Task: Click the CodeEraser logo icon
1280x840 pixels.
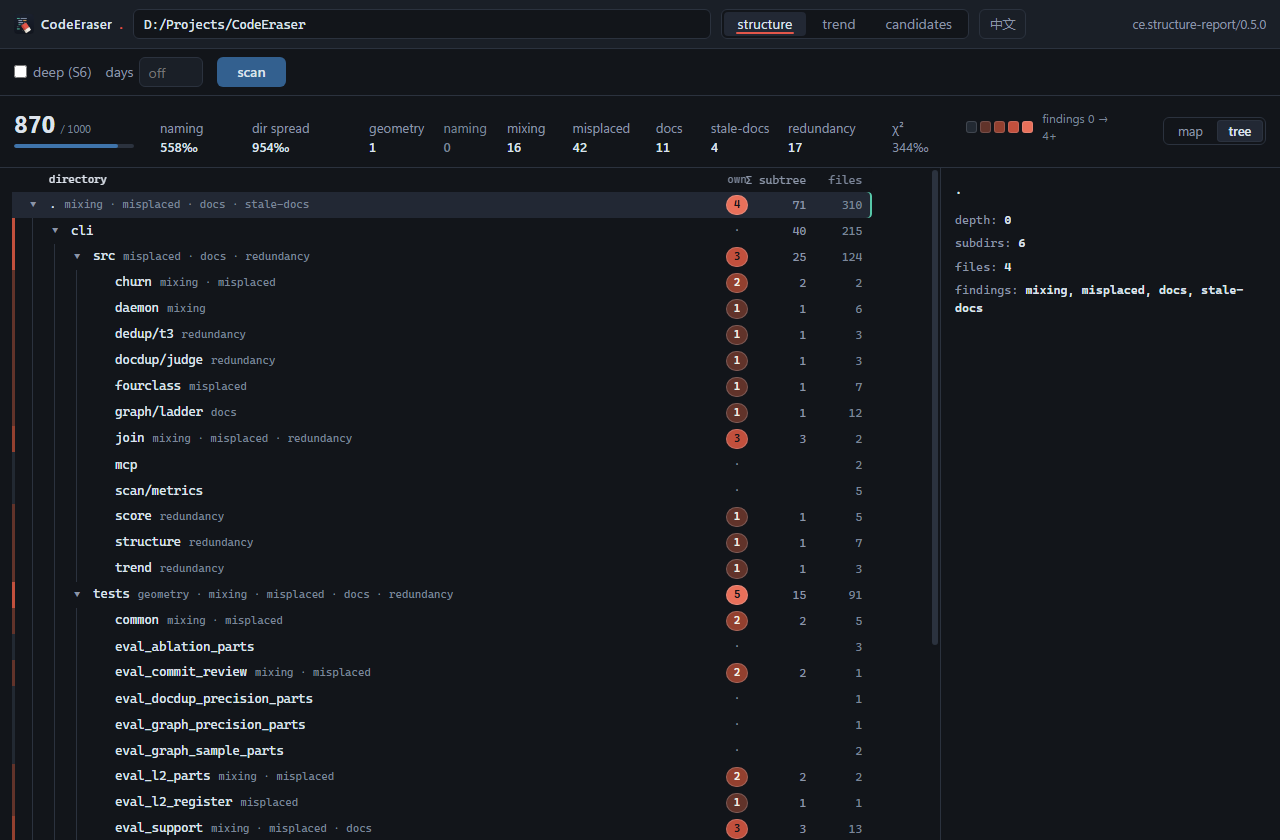Action: [x=23, y=24]
